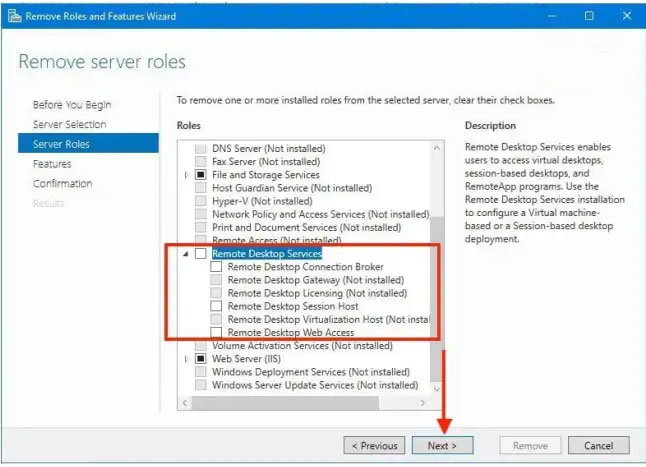646x467 pixels.
Task: Select the Server Roles step
Action: tap(88, 144)
